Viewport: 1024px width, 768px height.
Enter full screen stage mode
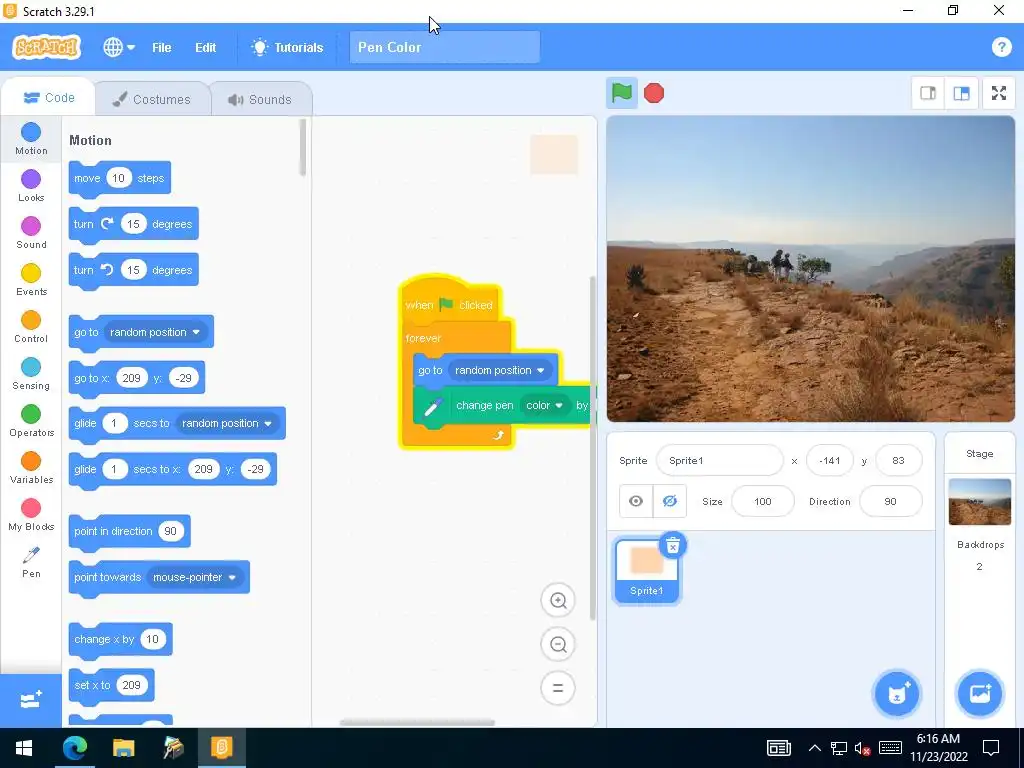999,93
